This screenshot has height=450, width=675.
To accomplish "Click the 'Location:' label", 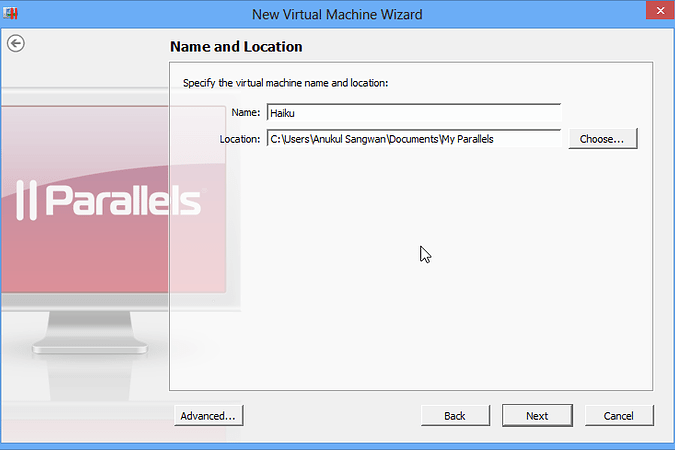I will coord(240,139).
